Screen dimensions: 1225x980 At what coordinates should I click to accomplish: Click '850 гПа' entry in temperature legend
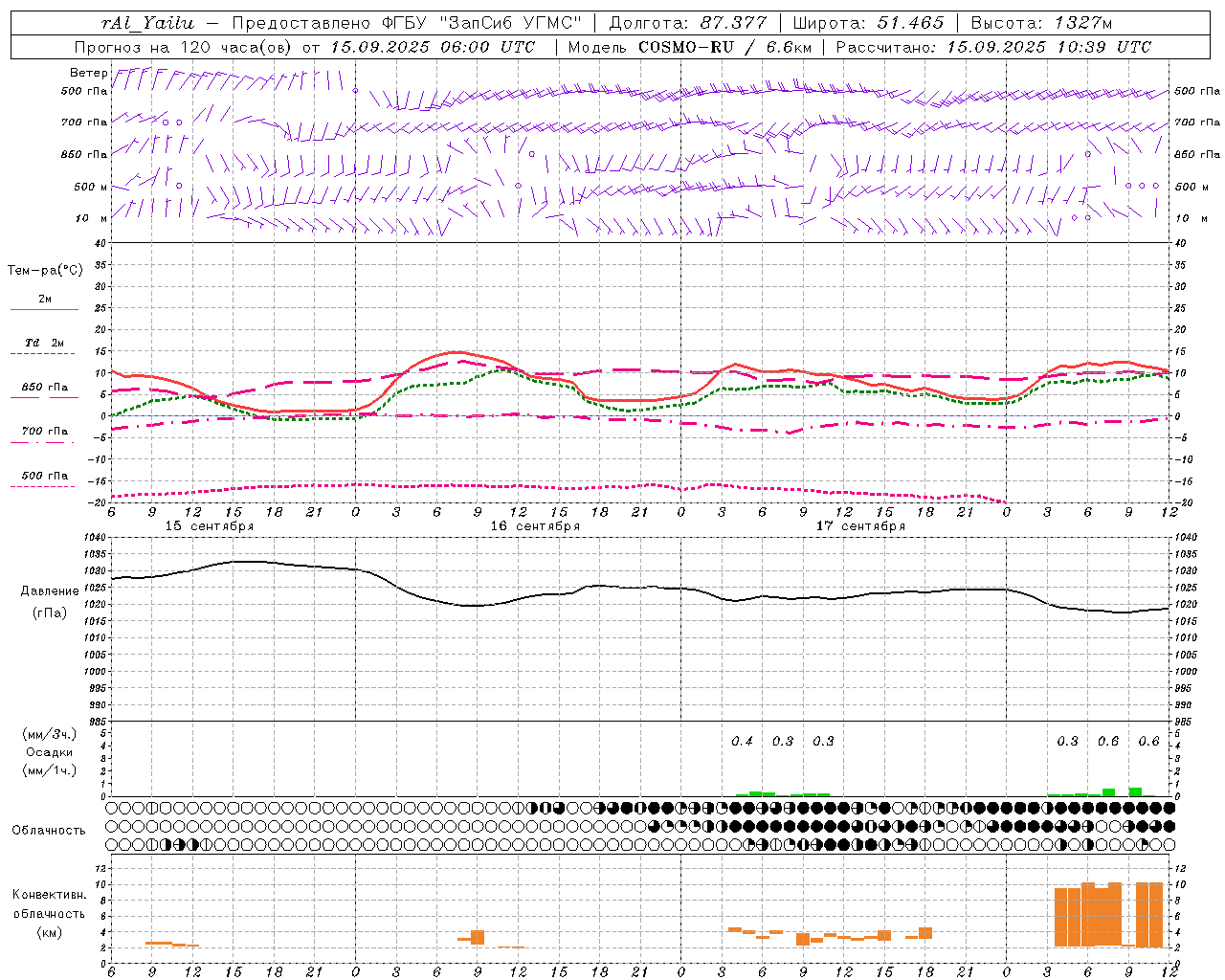(x=45, y=388)
